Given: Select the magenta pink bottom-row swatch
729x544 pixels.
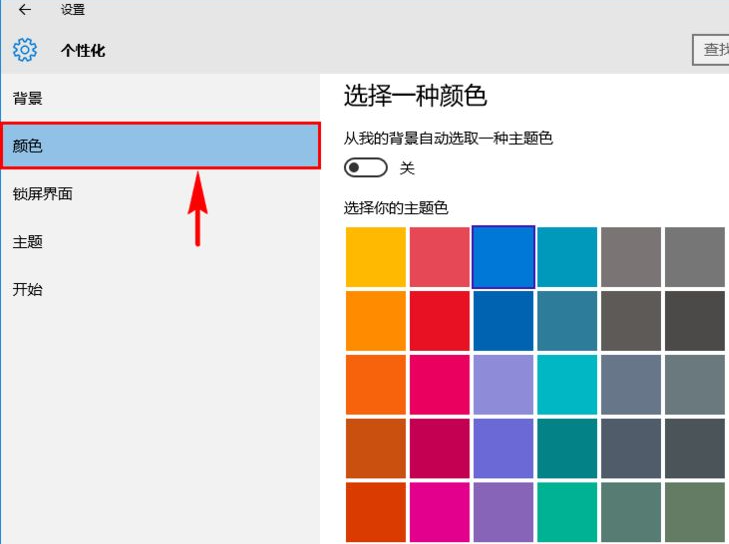Looking at the screenshot, I should (x=439, y=512).
